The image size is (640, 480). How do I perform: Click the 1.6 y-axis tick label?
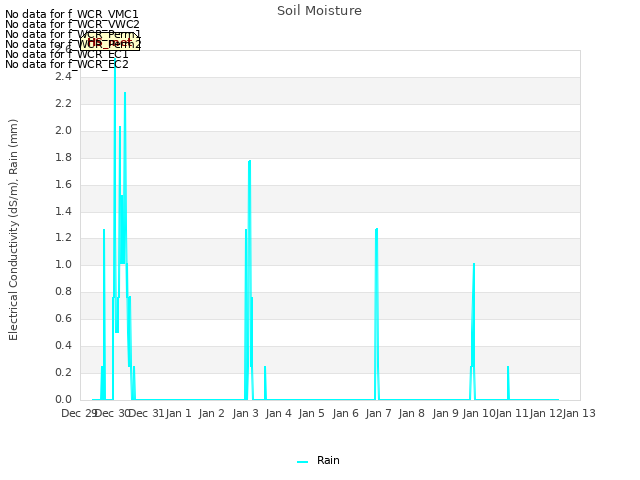tap(63, 184)
